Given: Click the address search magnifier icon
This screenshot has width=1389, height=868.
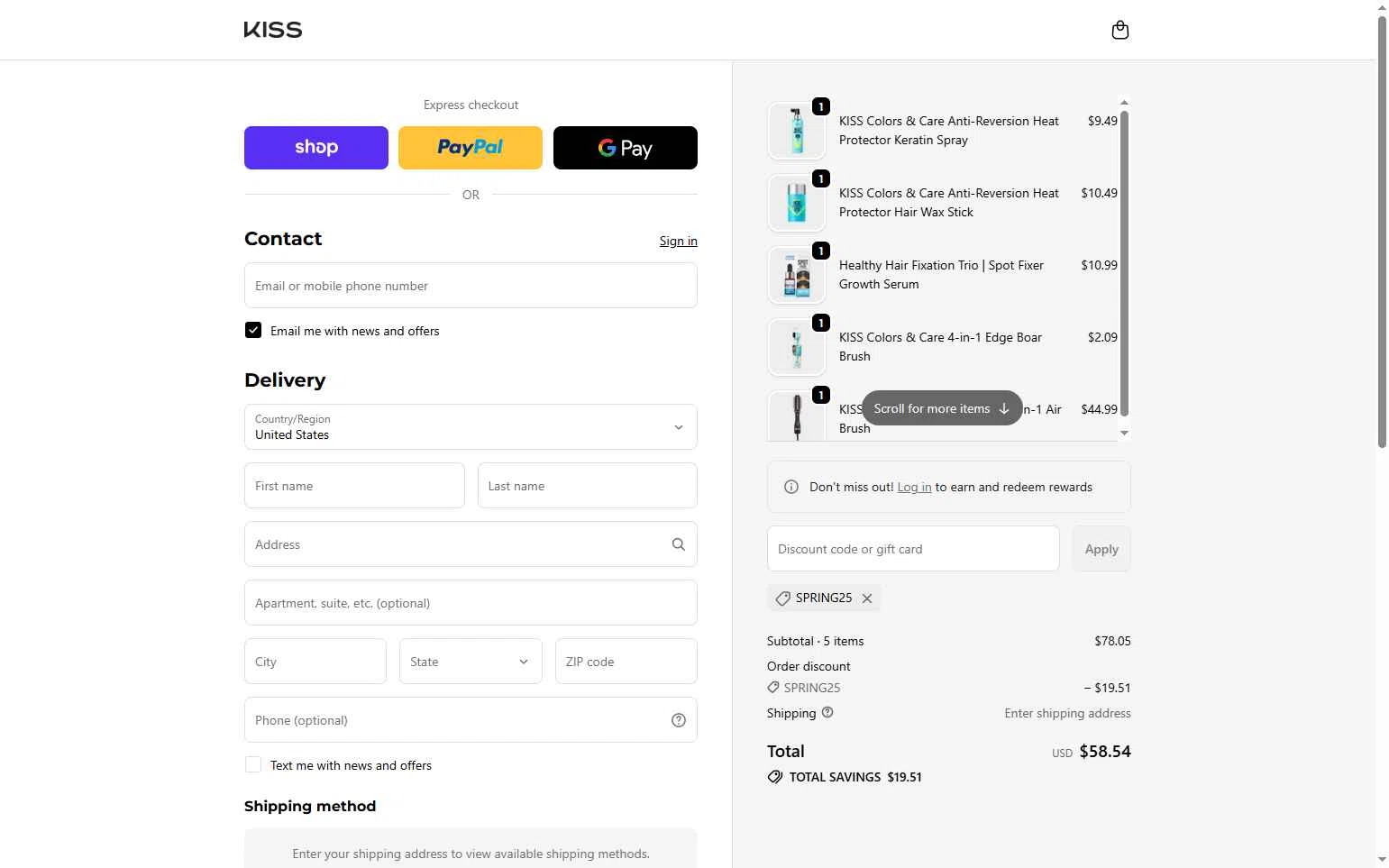Looking at the screenshot, I should point(678,544).
